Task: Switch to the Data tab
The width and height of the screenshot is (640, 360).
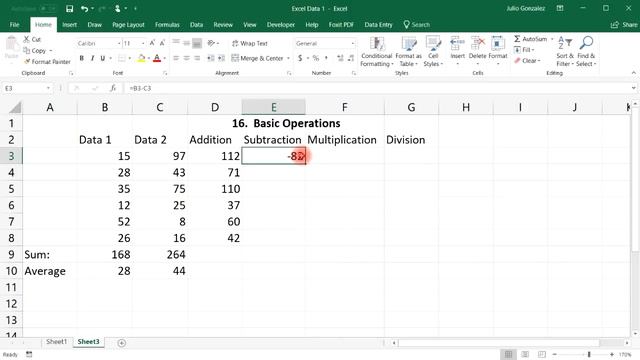Action: pos(196,25)
